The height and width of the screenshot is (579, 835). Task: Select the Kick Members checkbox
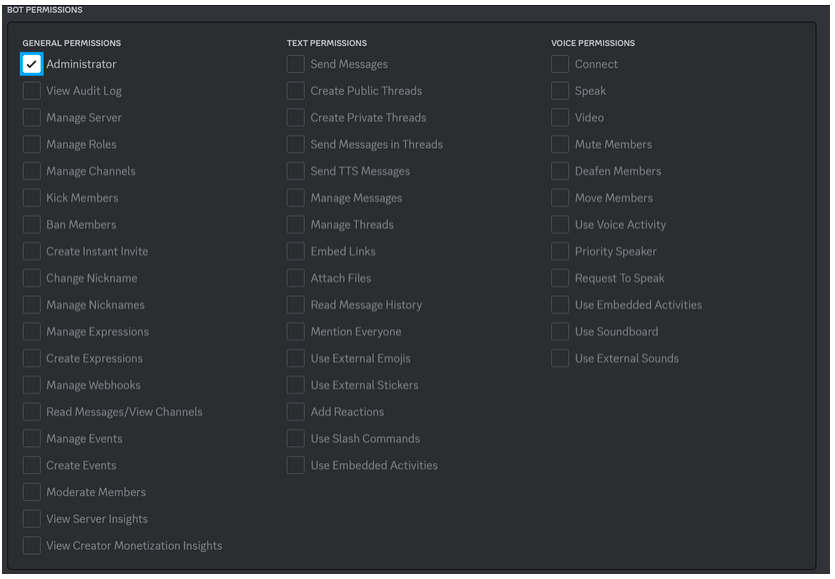coord(31,198)
